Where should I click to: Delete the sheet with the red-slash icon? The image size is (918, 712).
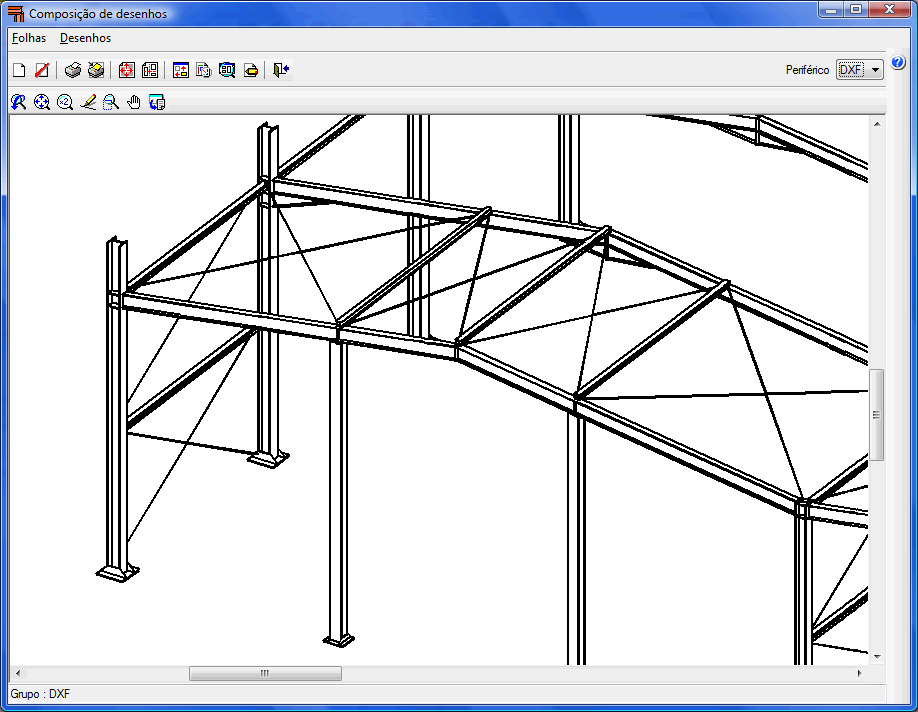click(x=42, y=70)
